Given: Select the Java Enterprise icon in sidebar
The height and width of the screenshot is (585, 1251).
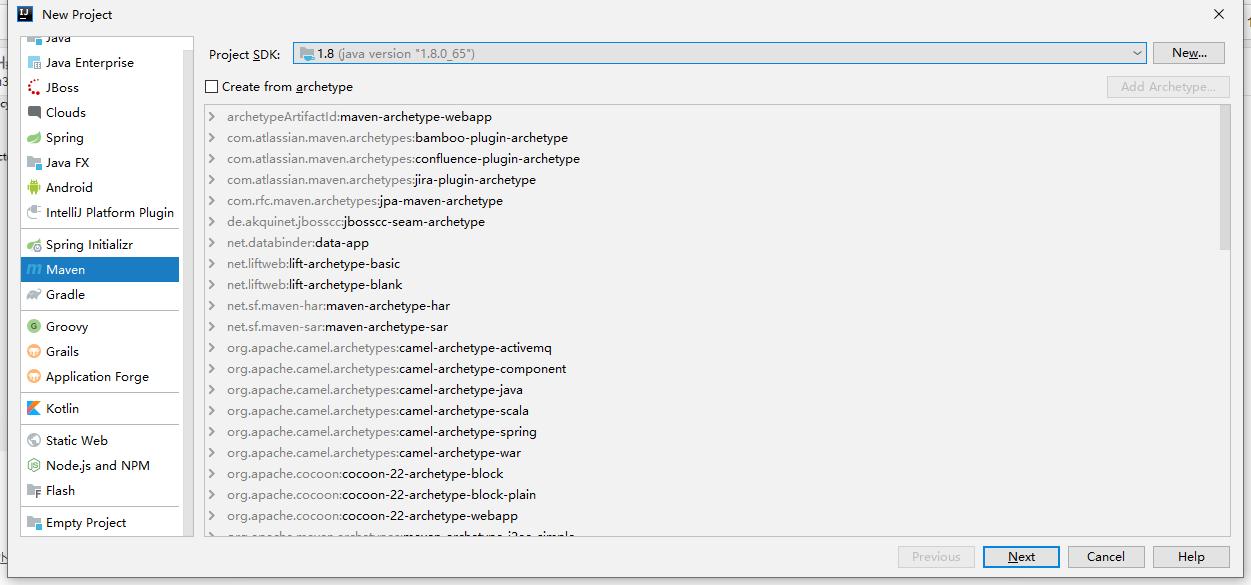Looking at the screenshot, I should [x=34, y=62].
